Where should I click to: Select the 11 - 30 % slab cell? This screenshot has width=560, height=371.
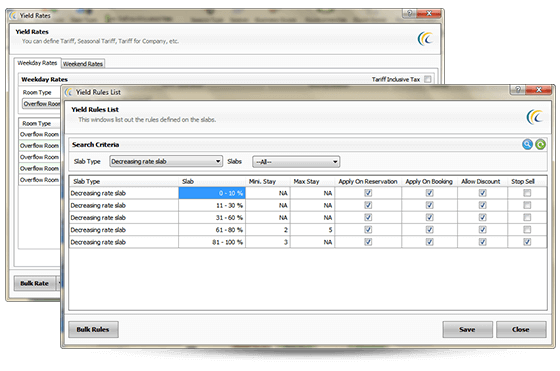pyautogui.click(x=212, y=205)
